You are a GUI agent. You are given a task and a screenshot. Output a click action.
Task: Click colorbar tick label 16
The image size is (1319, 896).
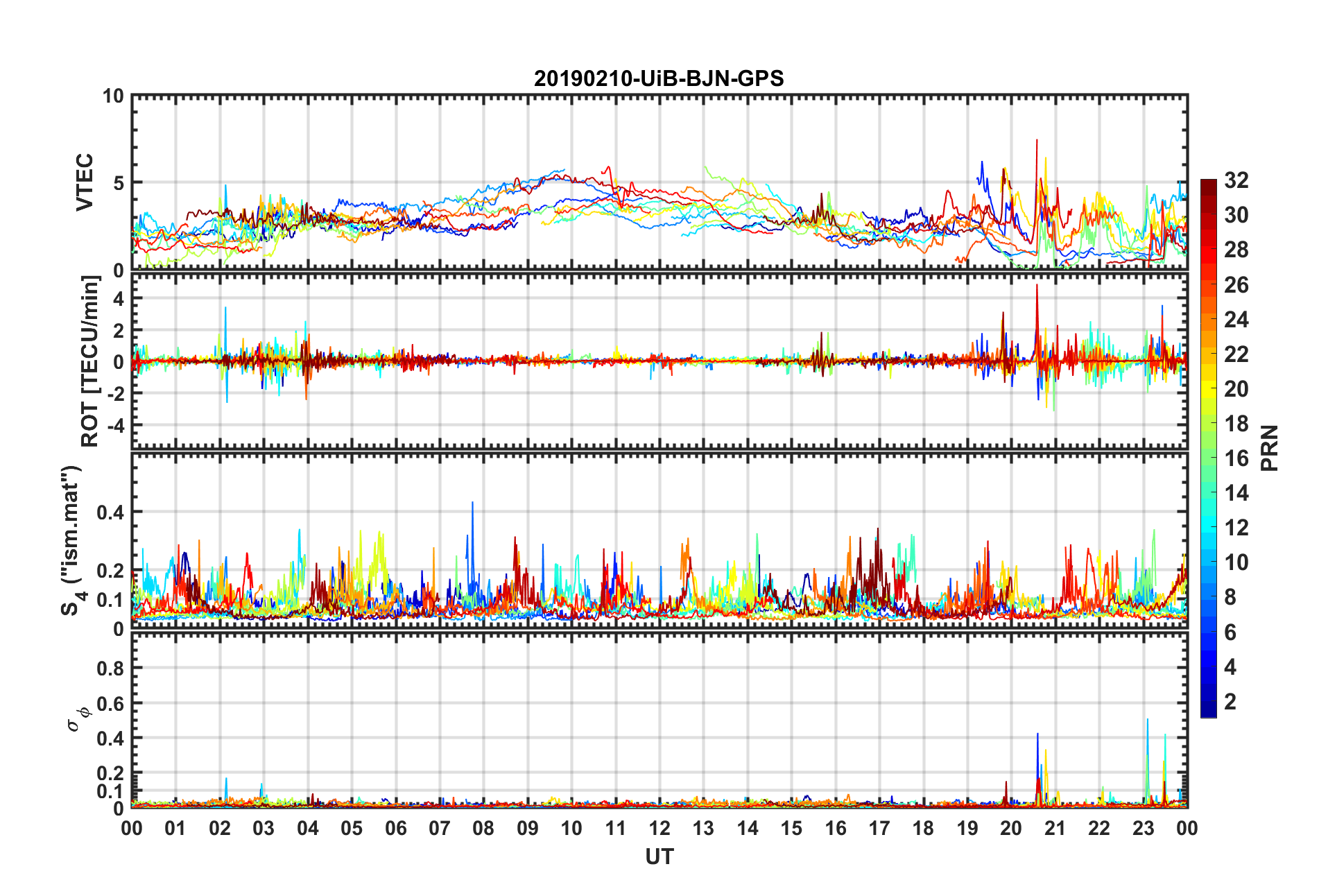pos(1236,458)
